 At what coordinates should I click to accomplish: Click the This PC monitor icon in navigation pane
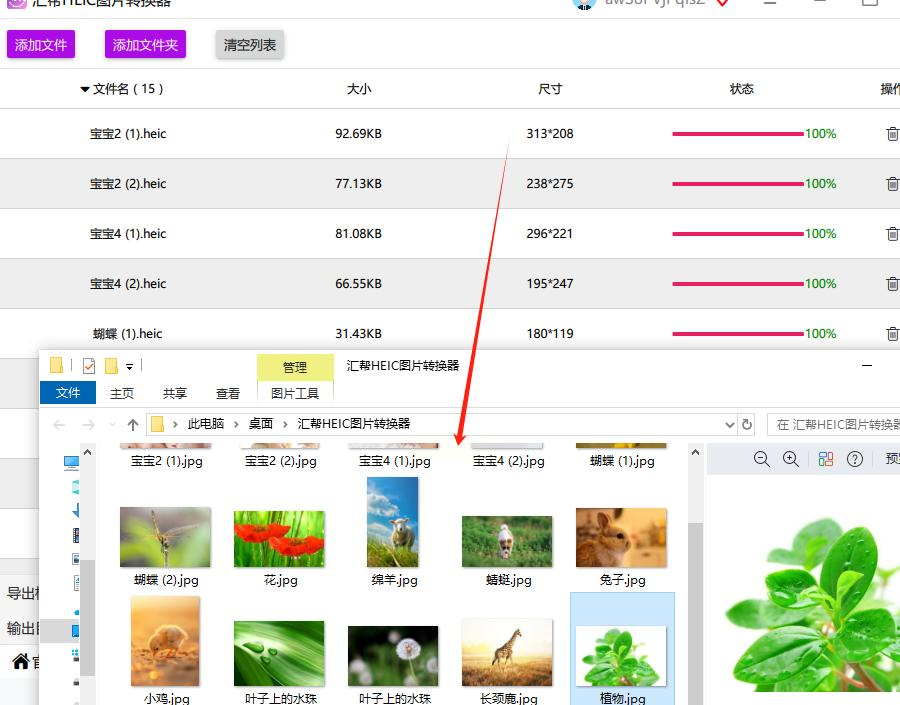pyautogui.click(x=72, y=462)
